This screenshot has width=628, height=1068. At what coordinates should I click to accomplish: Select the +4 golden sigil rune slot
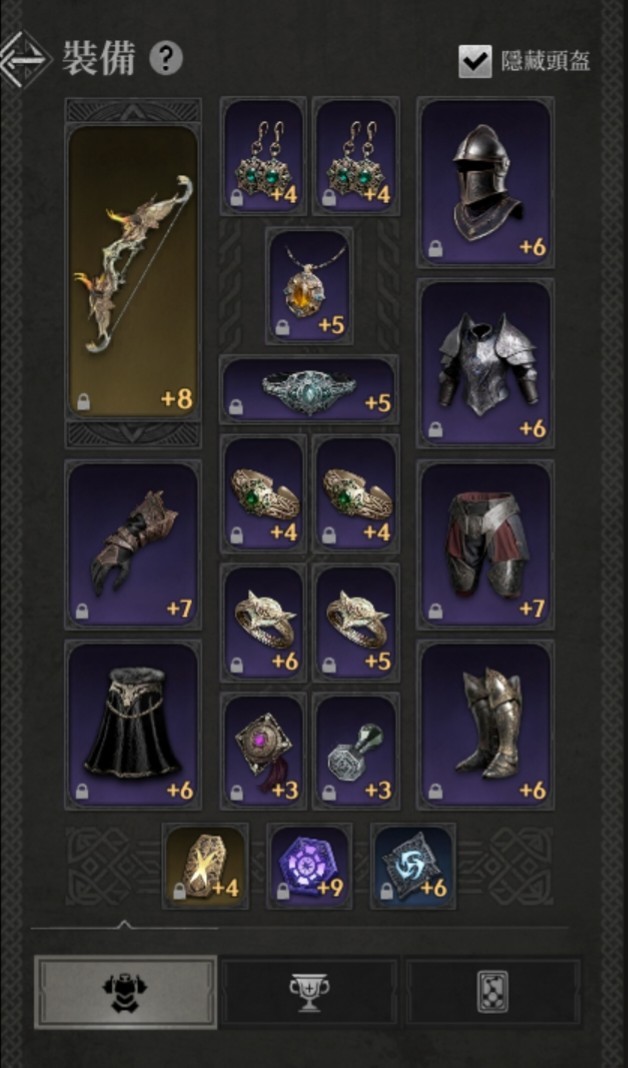(x=206, y=866)
